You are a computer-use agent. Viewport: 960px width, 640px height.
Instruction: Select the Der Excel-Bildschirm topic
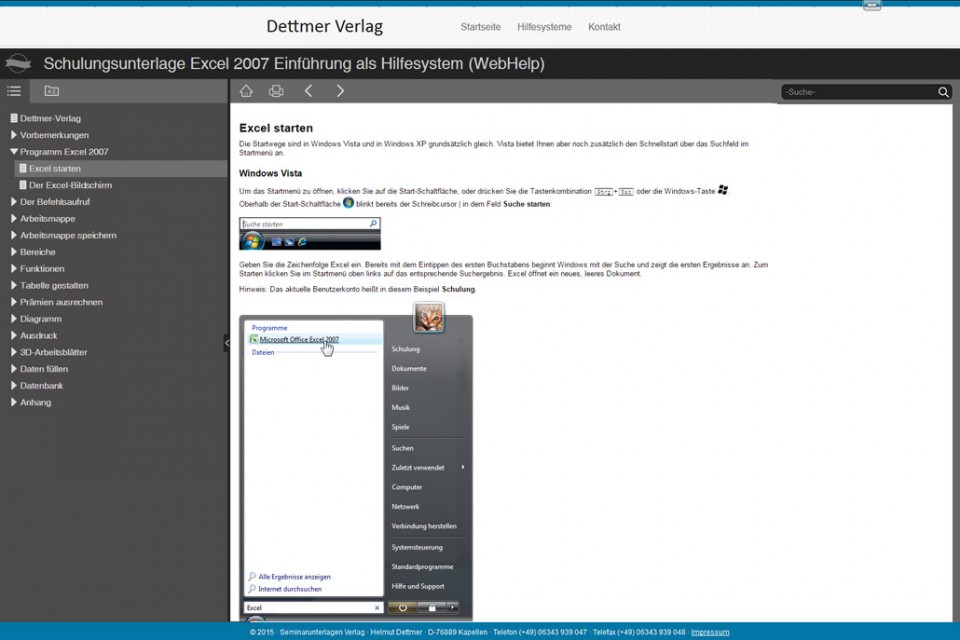[70, 185]
